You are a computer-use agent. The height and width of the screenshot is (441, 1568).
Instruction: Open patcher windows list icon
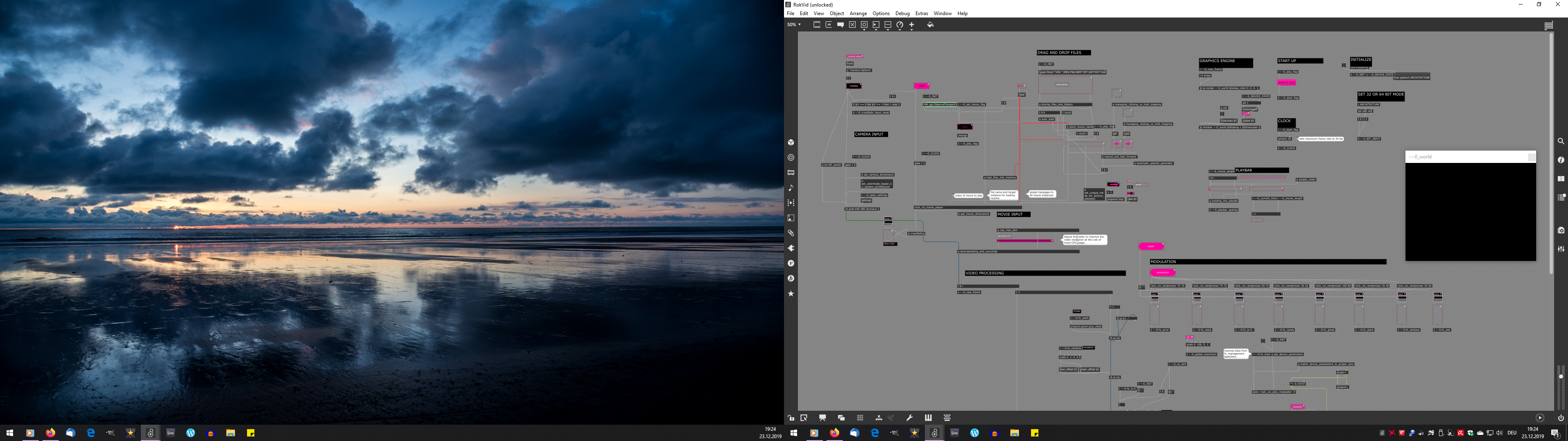click(841, 418)
